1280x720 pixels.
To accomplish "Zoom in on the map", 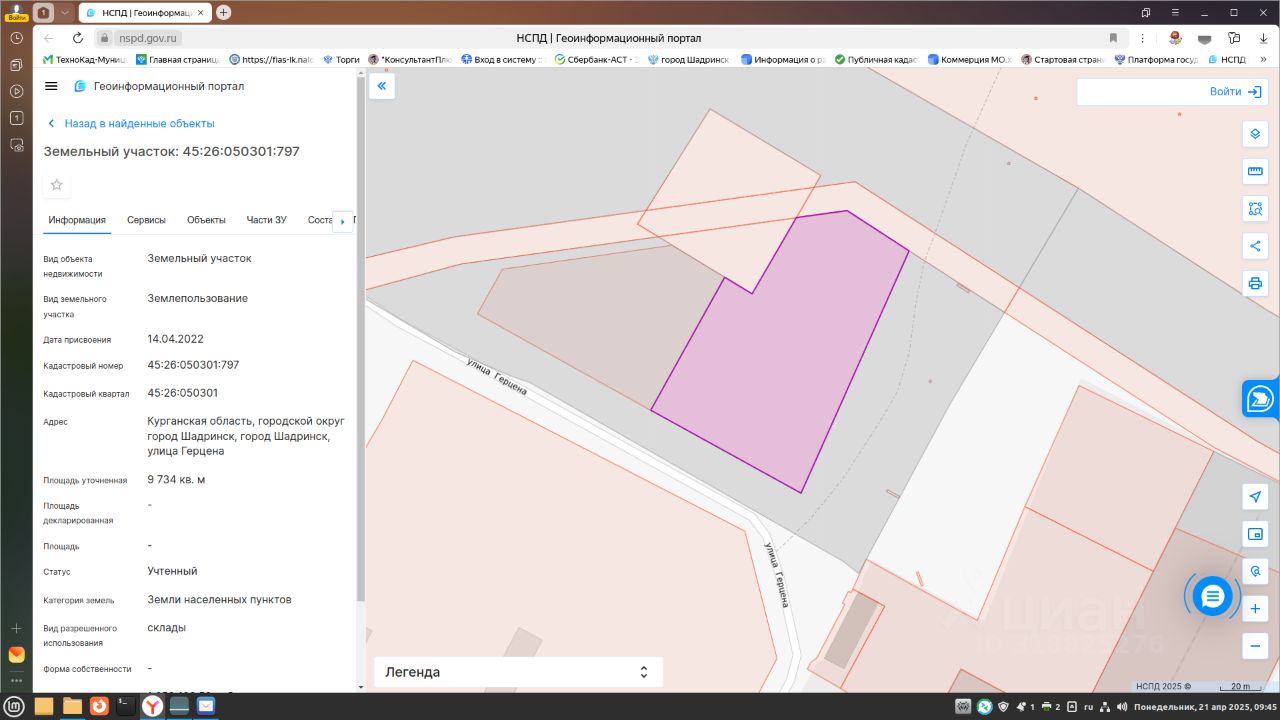I will (x=1255, y=608).
